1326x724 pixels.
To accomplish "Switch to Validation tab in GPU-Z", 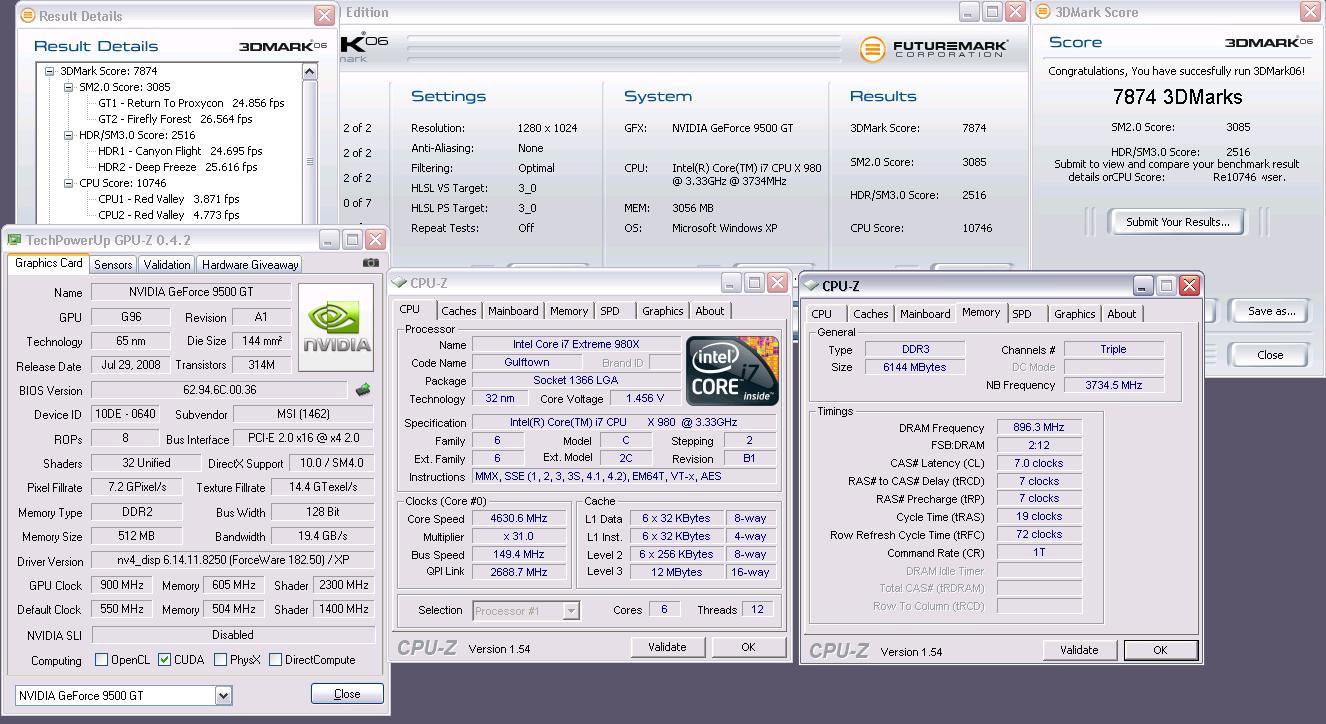I will (167, 264).
